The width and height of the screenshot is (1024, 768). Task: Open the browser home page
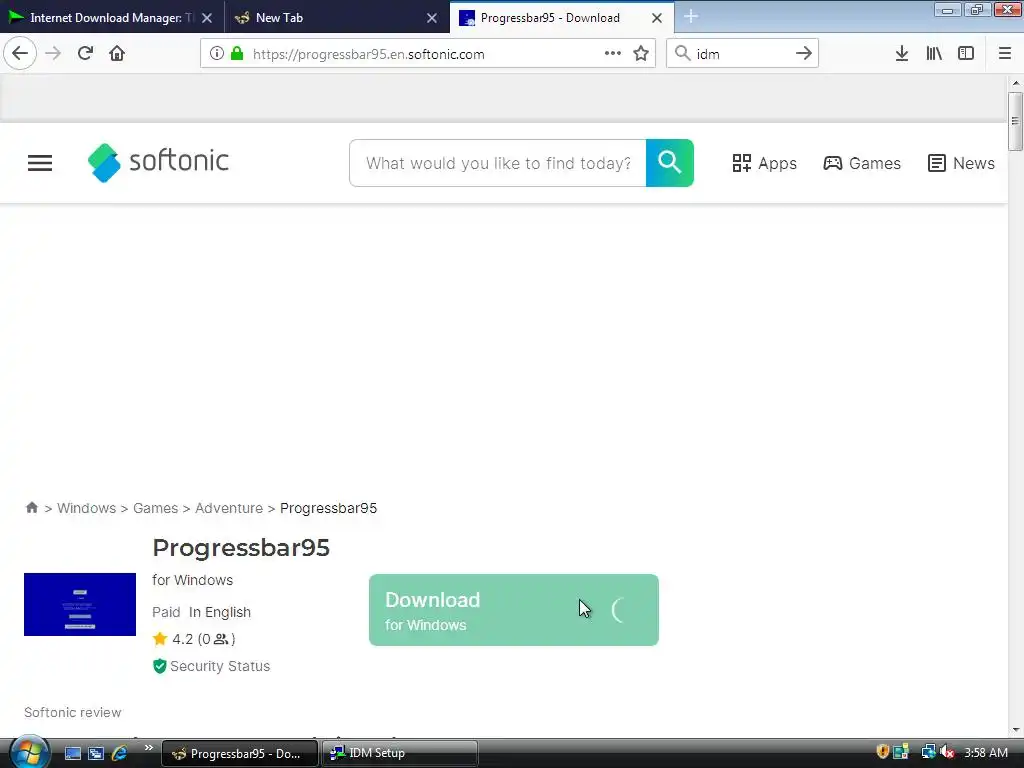[x=117, y=53]
